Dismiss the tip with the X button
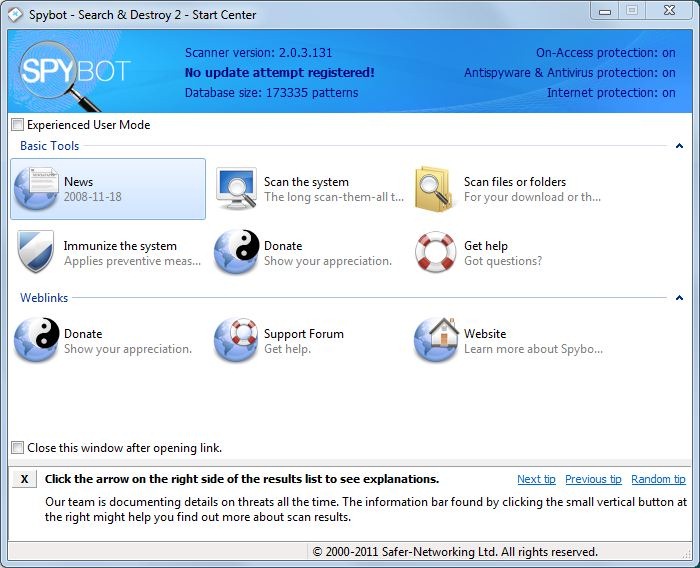 [25, 479]
